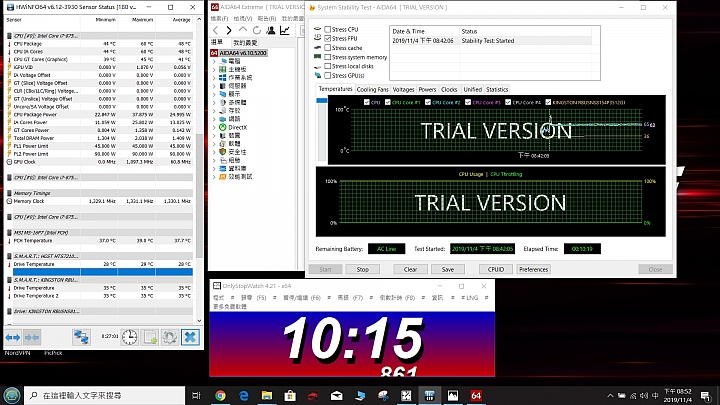The height and width of the screenshot is (405, 720).
Task: Open AIDA64 user profile icon
Action: (271, 30)
